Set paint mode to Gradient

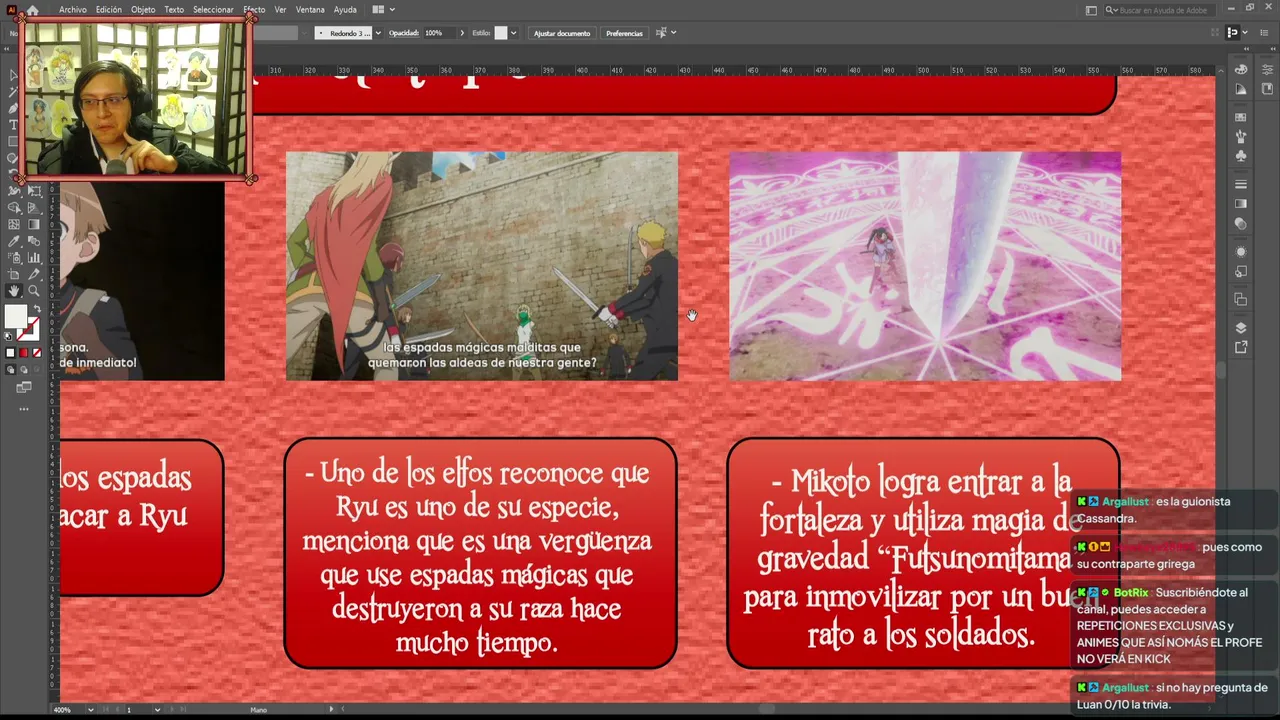click(24, 353)
